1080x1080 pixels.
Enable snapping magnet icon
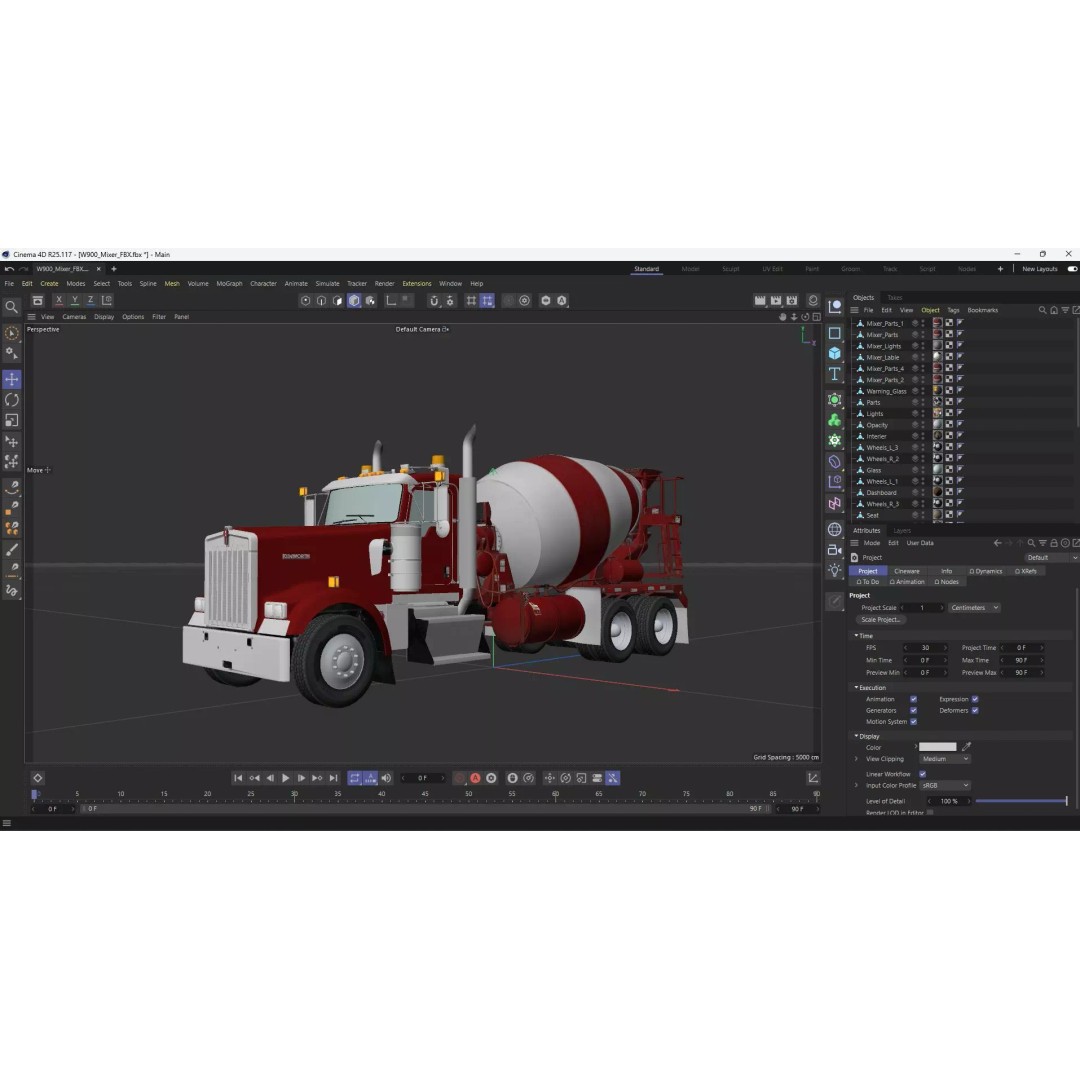click(x=434, y=300)
